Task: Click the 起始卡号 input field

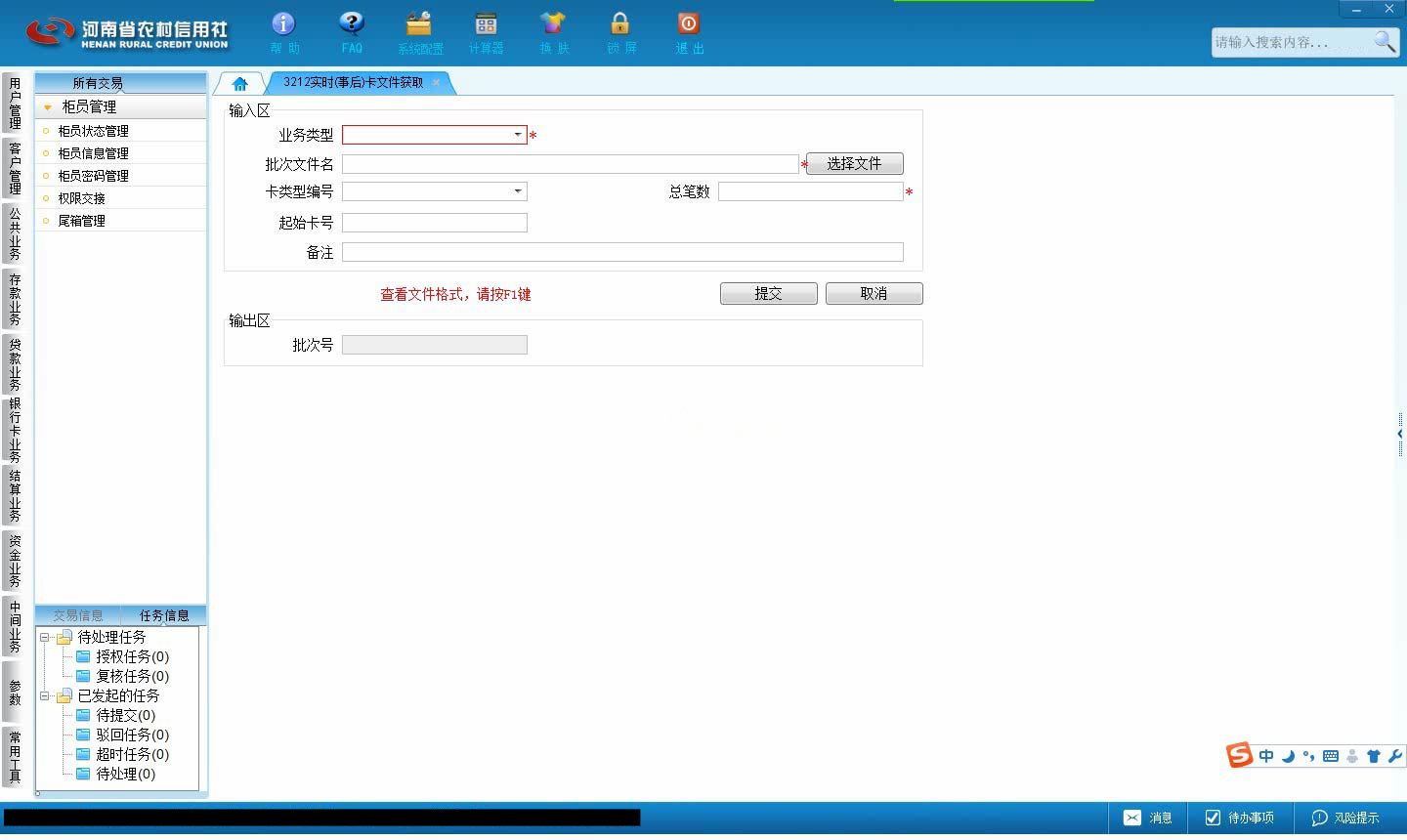Action: click(434, 223)
